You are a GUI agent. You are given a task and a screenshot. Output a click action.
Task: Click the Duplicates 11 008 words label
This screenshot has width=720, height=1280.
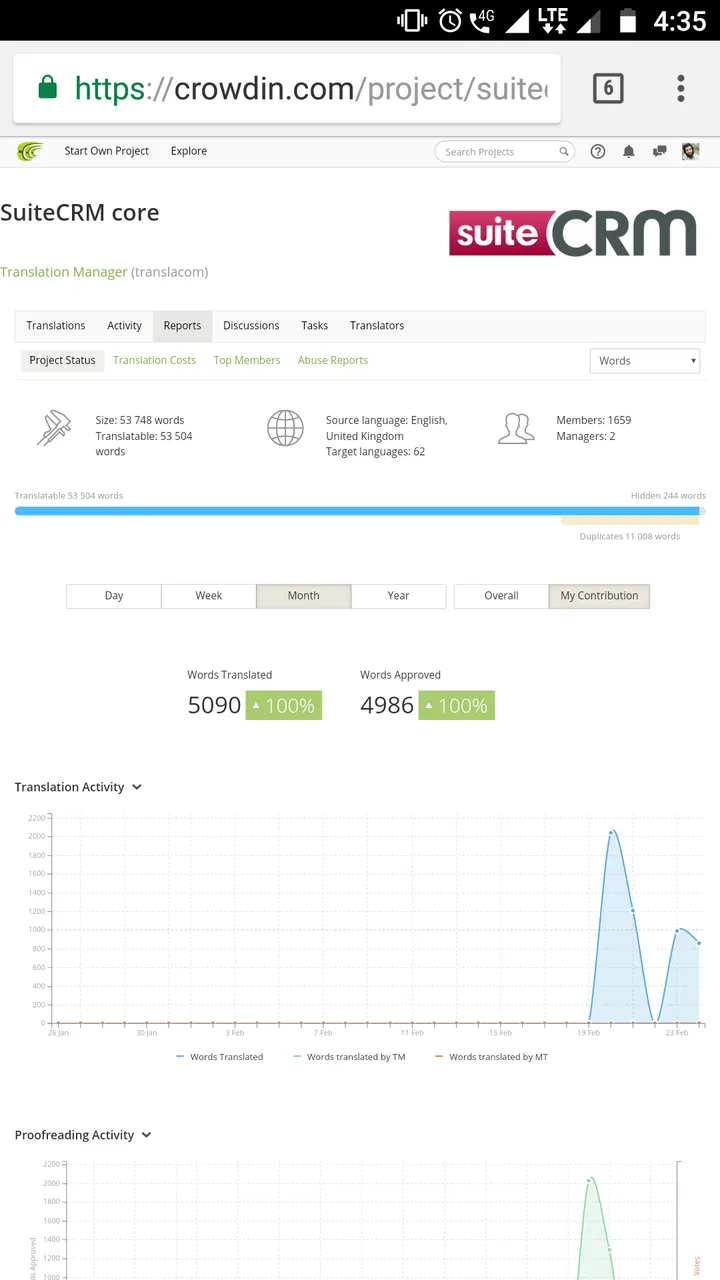click(630, 537)
